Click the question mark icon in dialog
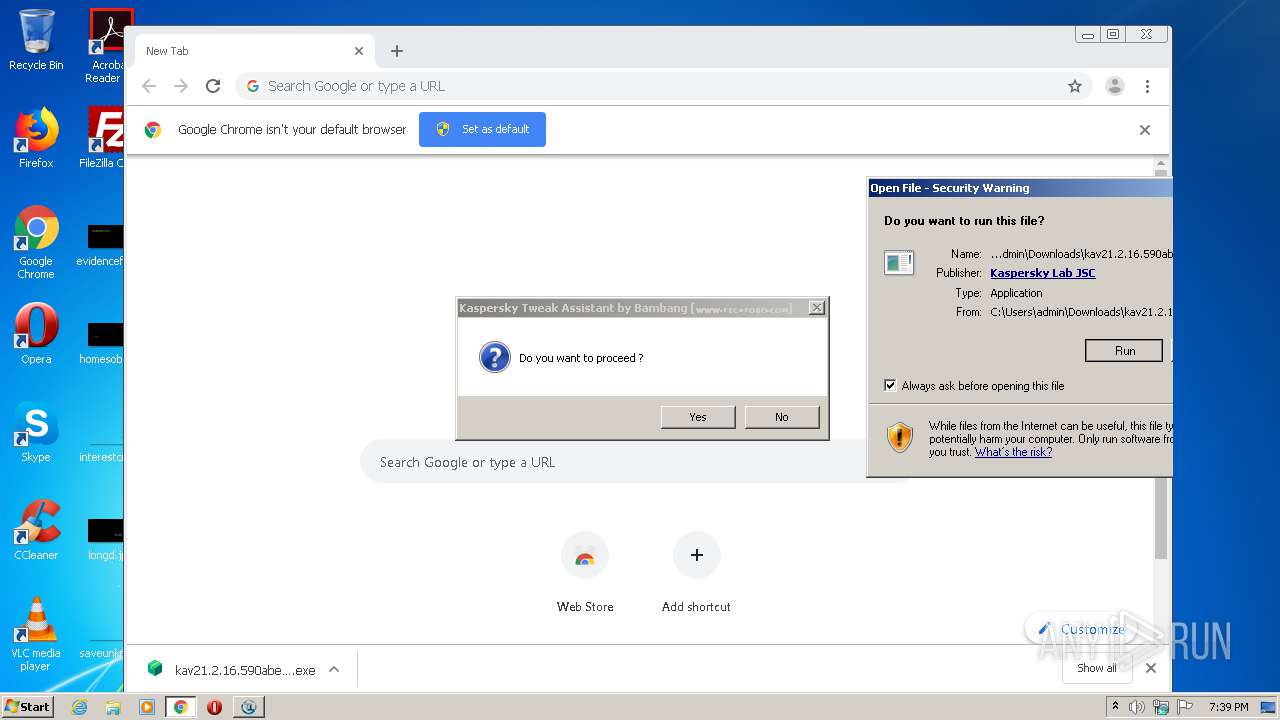 [x=495, y=357]
